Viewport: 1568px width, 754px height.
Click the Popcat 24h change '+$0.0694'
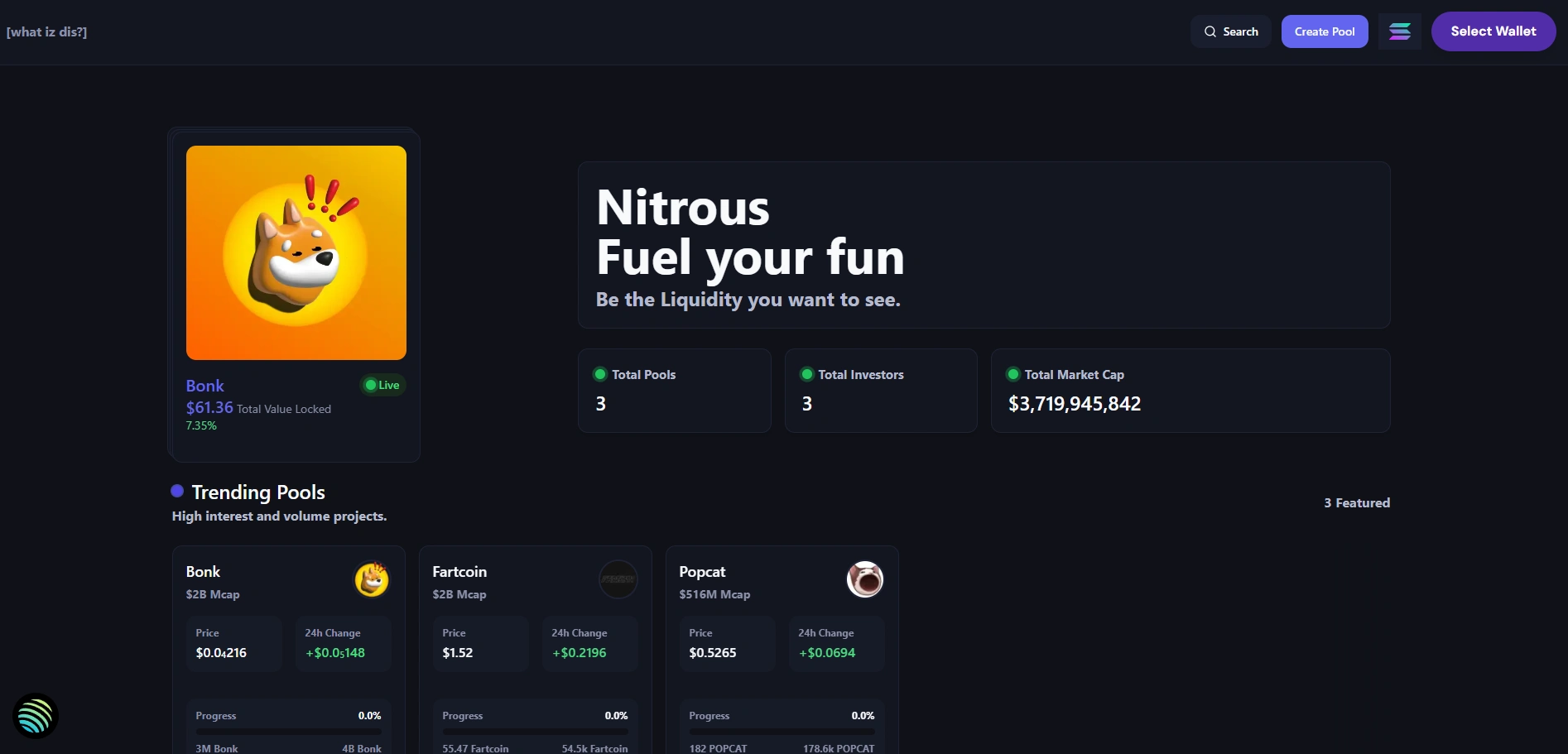[827, 653]
